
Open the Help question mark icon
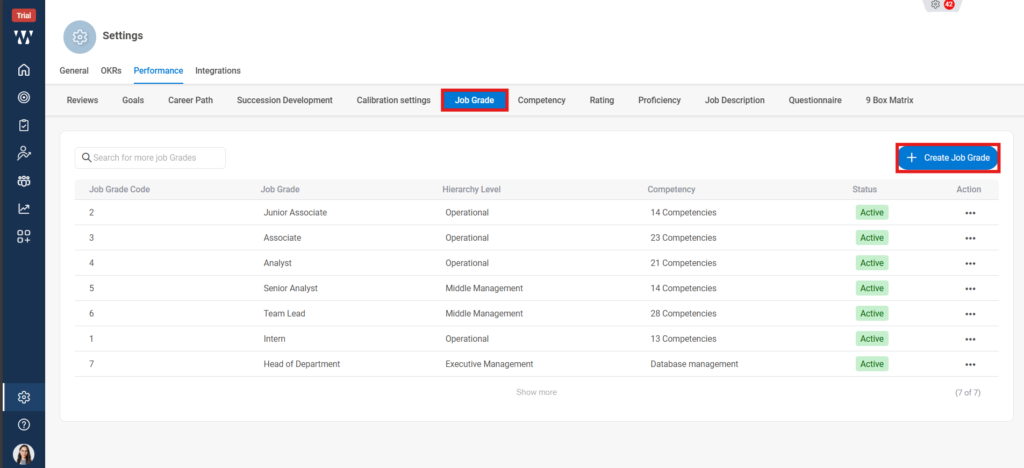[24, 425]
